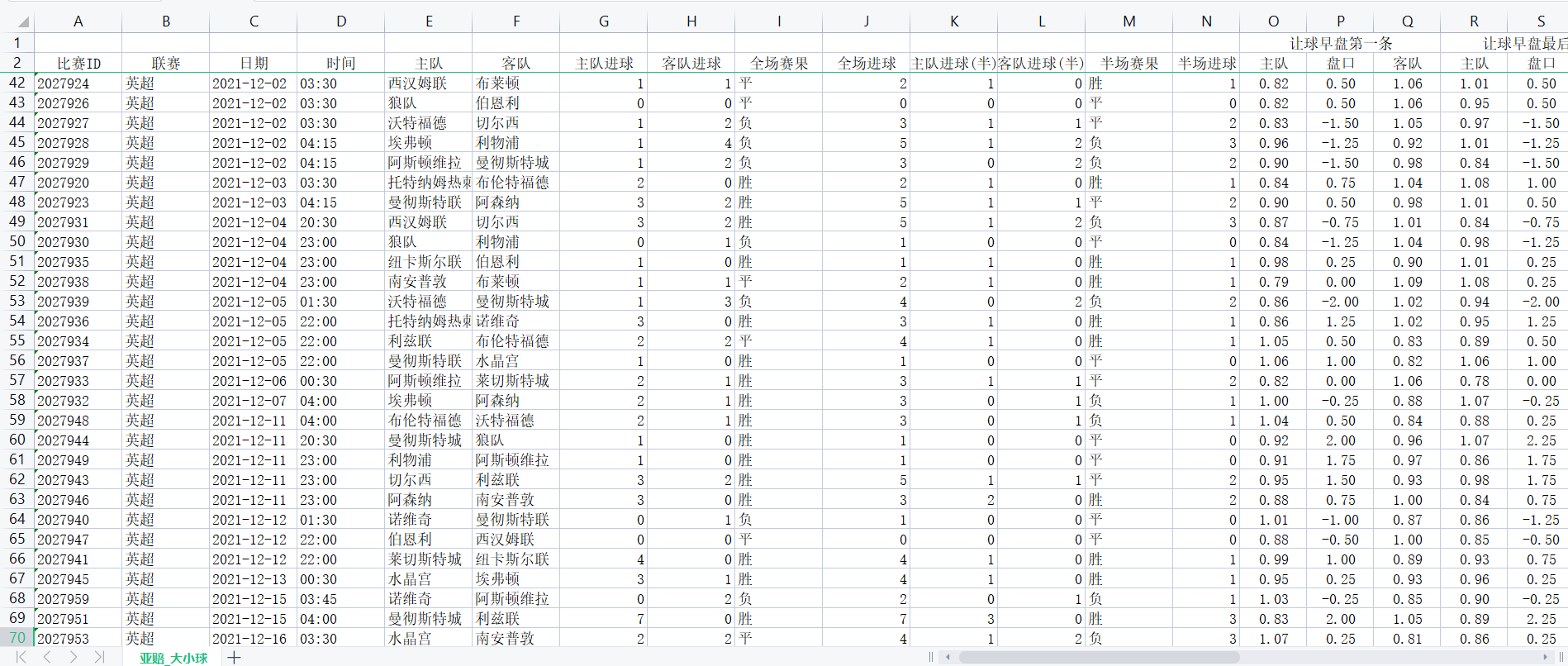Select row 42 header

(x=17, y=83)
